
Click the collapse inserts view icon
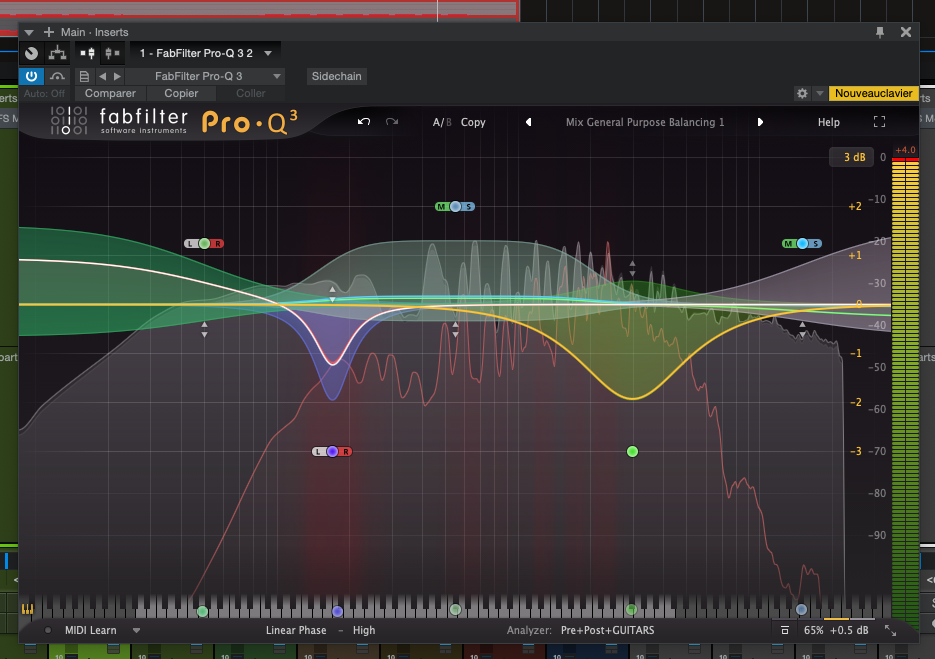[x=112, y=53]
